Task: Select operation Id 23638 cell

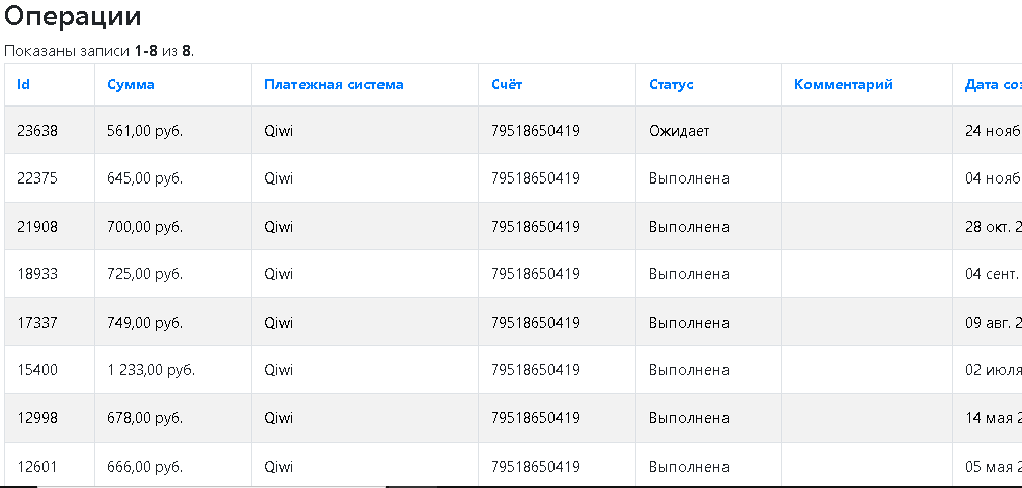Action: coord(50,130)
